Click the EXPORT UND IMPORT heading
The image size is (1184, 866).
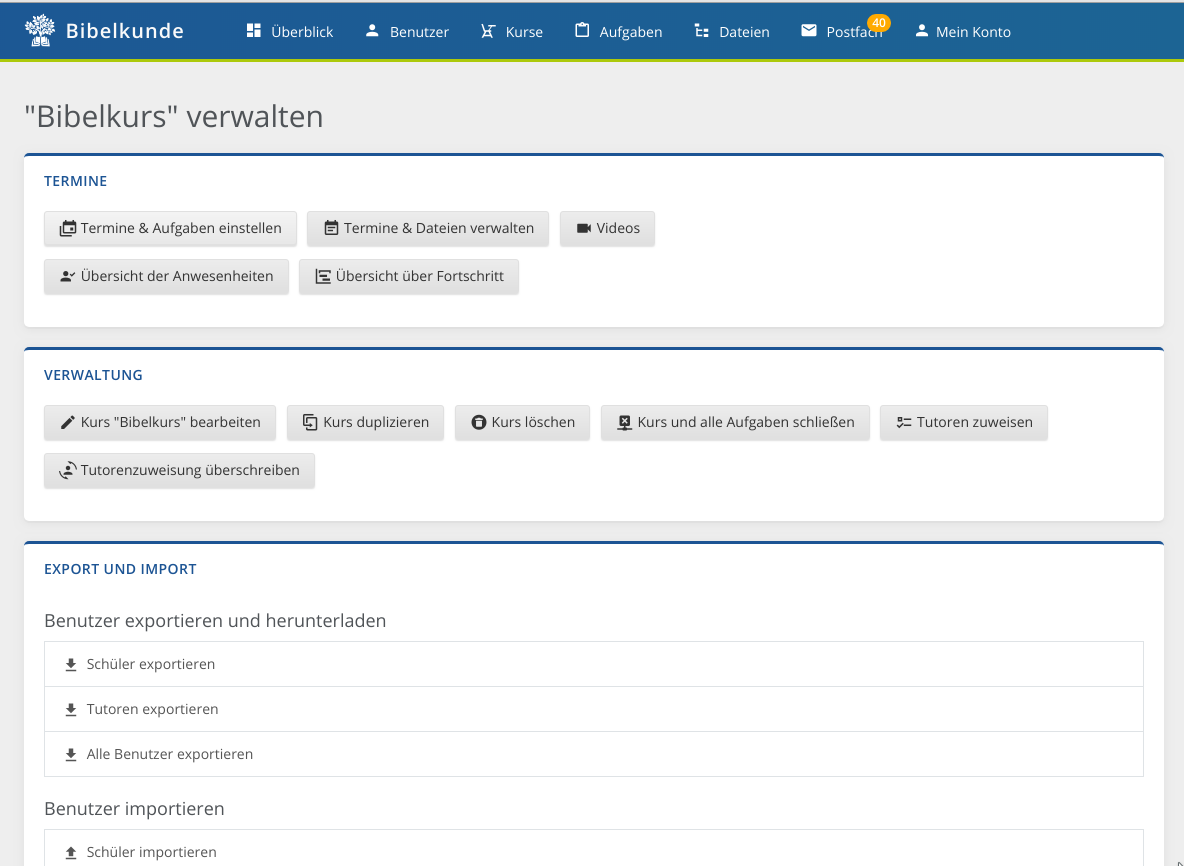(x=120, y=569)
